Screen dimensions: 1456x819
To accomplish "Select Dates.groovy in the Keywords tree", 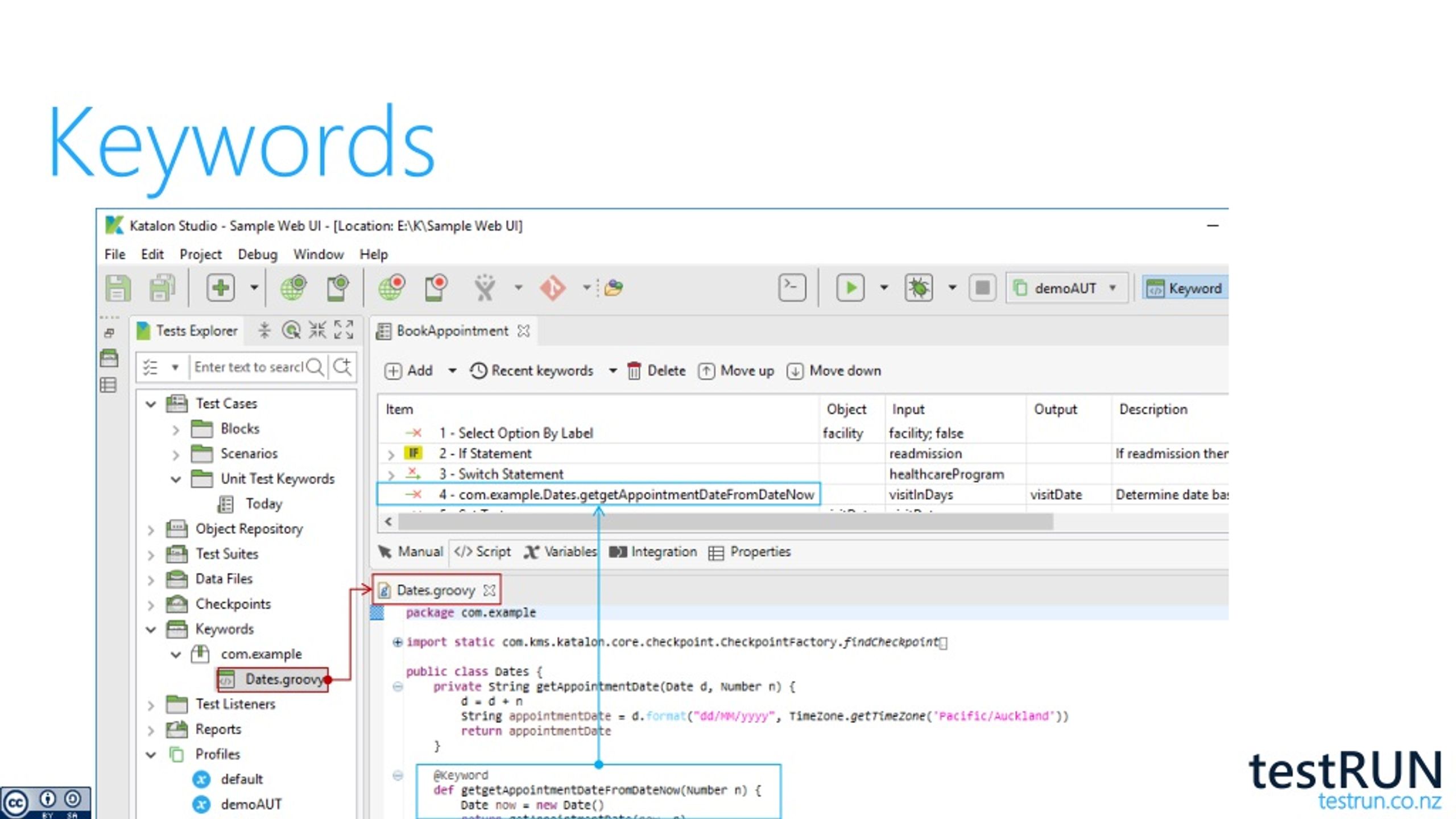I will tap(273, 679).
